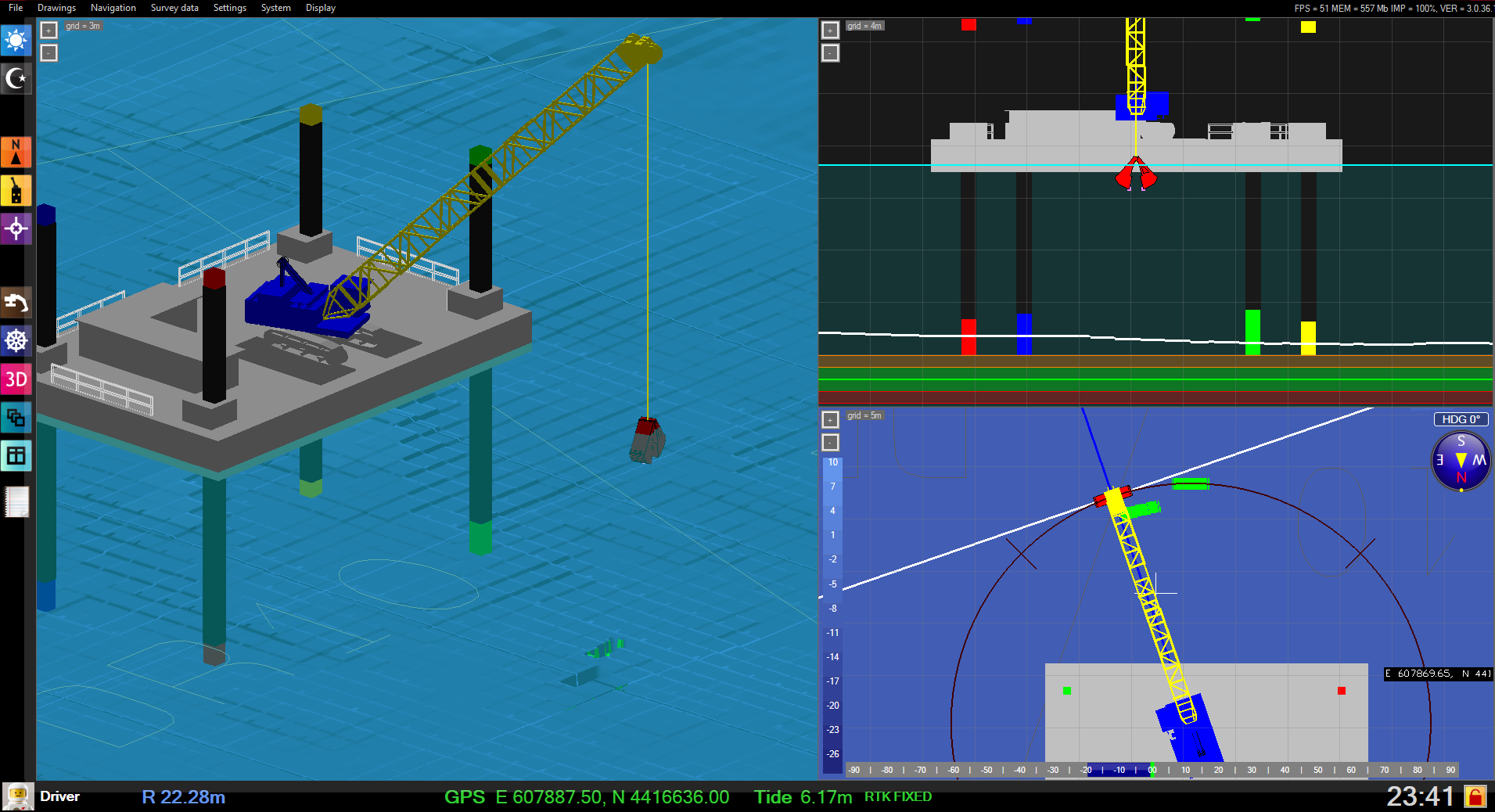Open the ship's wheel steering icon
The image size is (1495, 812).
point(16,341)
